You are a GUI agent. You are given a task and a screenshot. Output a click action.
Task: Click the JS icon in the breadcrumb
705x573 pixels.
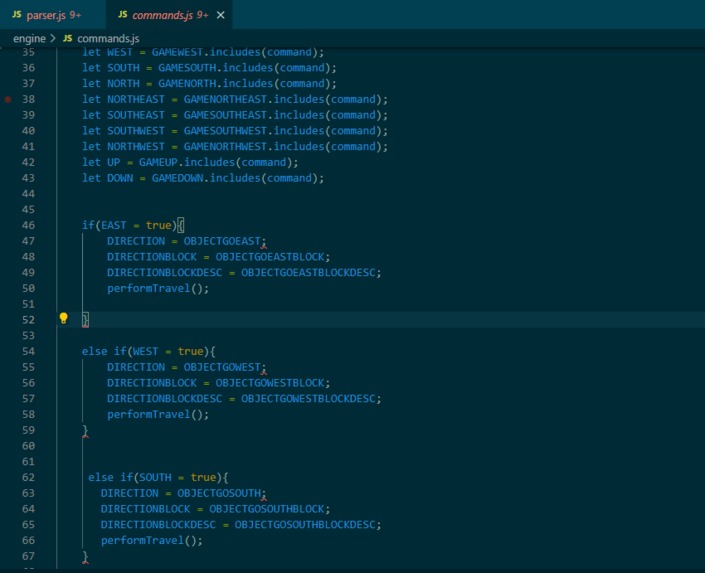click(x=67, y=39)
